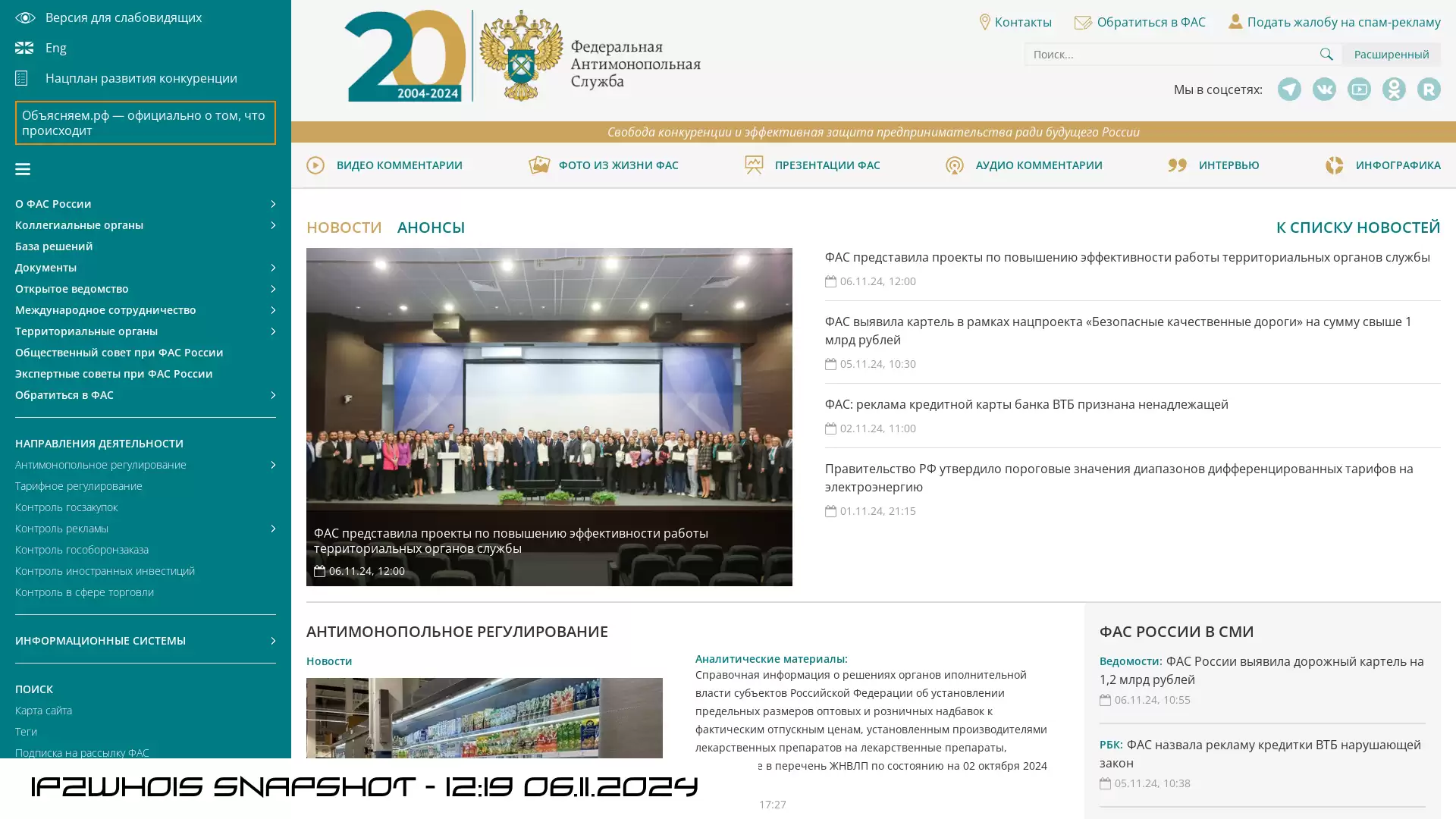Click the podcast icon for Аудио комментарии
Viewport: 1456px width, 819px height.
click(x=955, y=165)
